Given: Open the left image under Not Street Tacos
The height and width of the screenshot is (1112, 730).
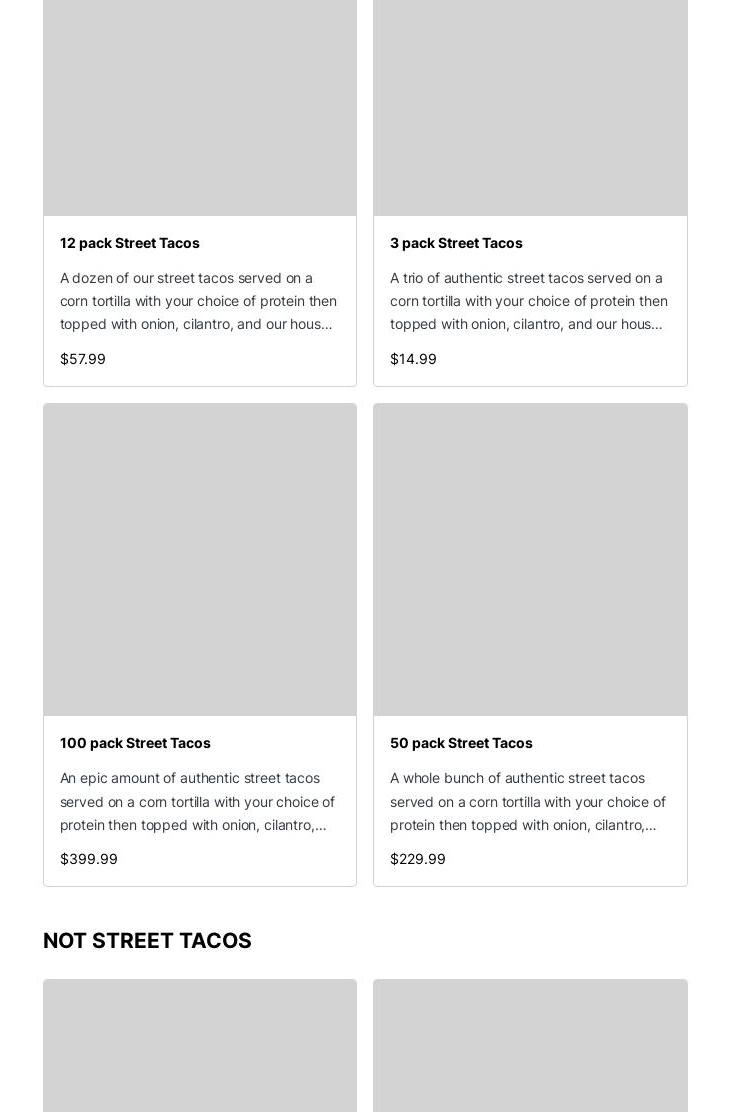Looking at the screenshot, I should [200, 1046].
